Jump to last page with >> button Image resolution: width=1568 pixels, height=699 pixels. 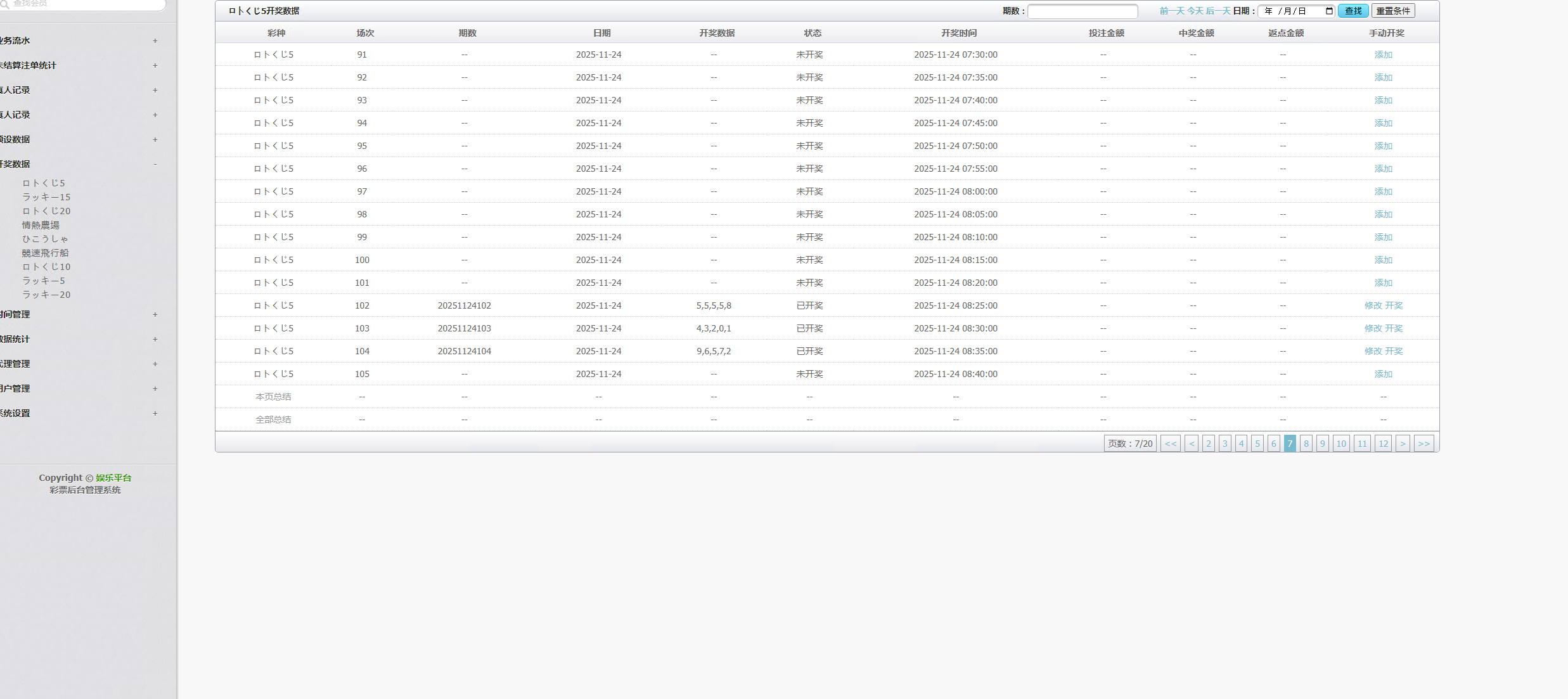pos(1423,444)
